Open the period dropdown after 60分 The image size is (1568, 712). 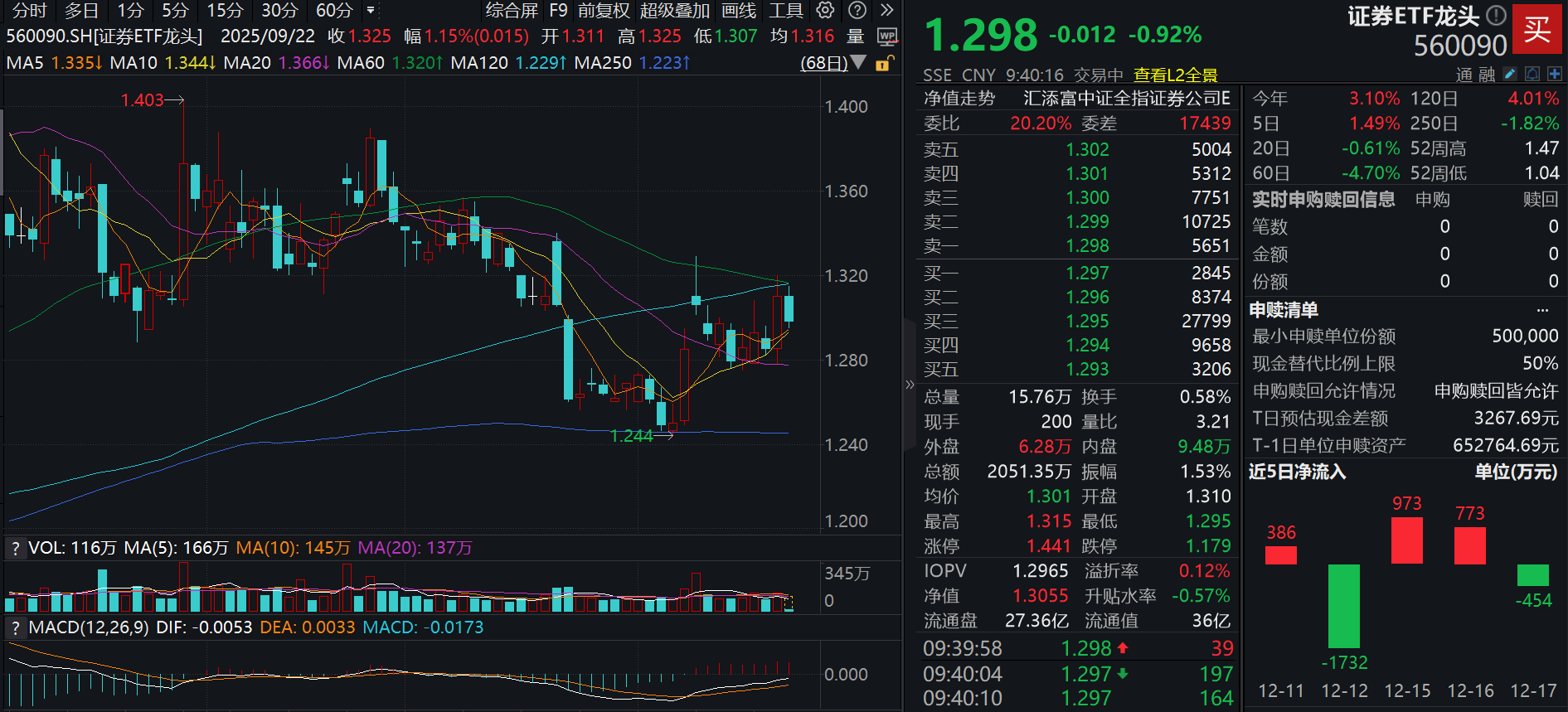pyautogui.click(x=371, y=11)
